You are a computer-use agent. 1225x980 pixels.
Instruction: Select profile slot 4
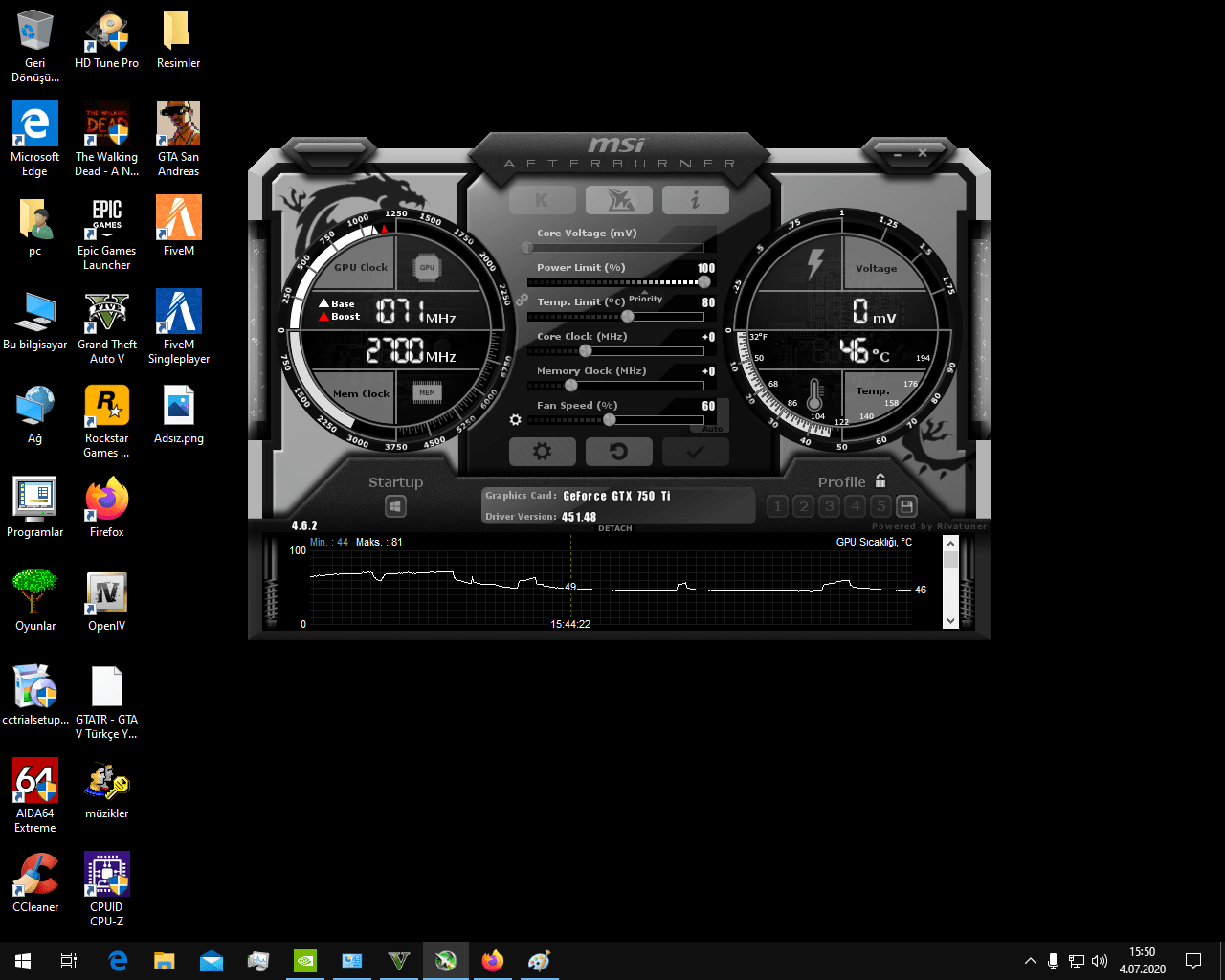click(856, 506)
